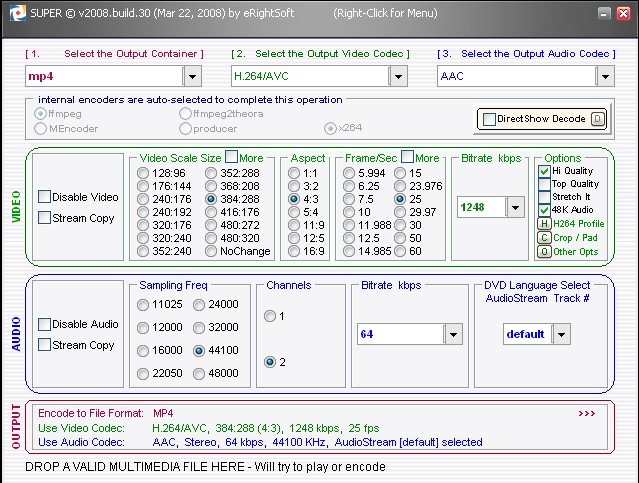Click the D icon beside DirectShow Decode
Viewport: 639px width, 483px height.
tap(598, 119)
